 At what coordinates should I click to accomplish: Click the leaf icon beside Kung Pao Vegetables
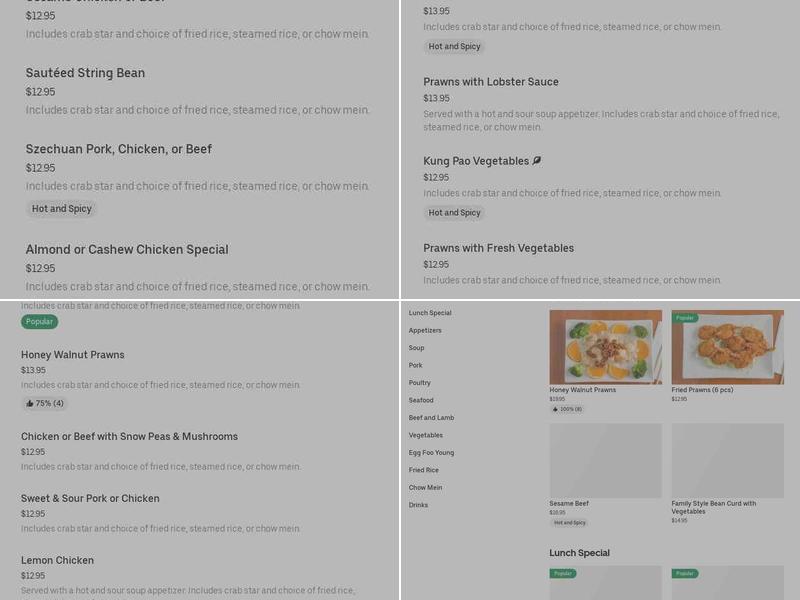(x=537, y=161)
